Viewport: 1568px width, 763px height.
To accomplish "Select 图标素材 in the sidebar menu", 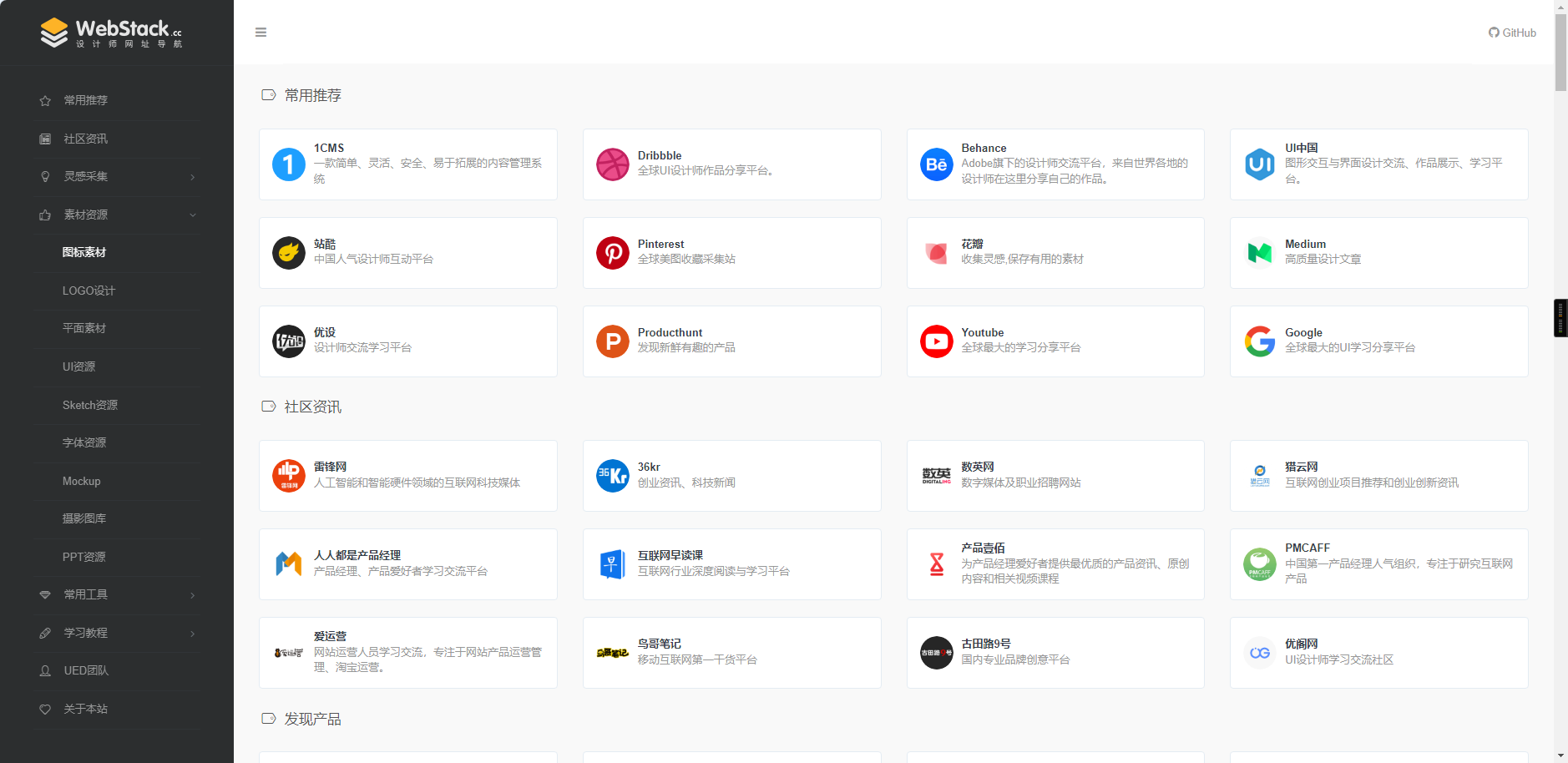I will (84, 252).
